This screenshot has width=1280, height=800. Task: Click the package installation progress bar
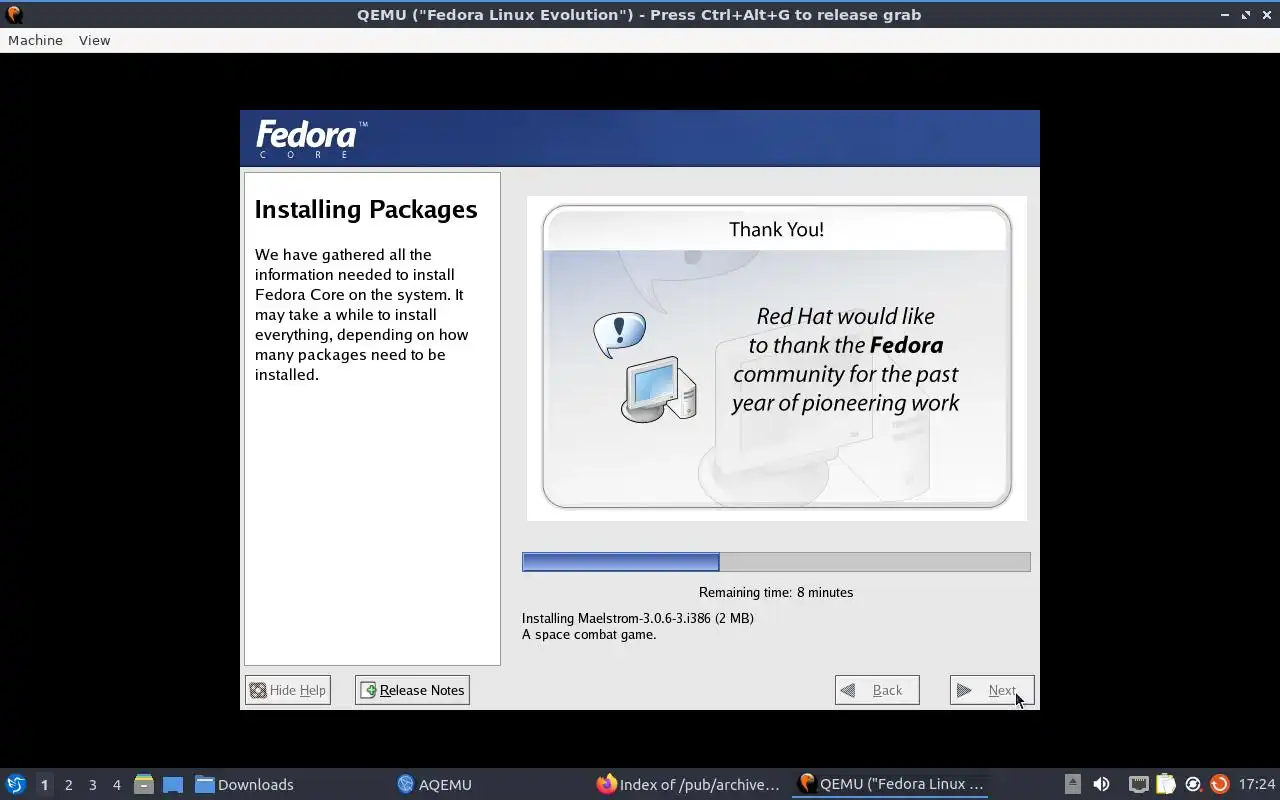pos(776,562)
